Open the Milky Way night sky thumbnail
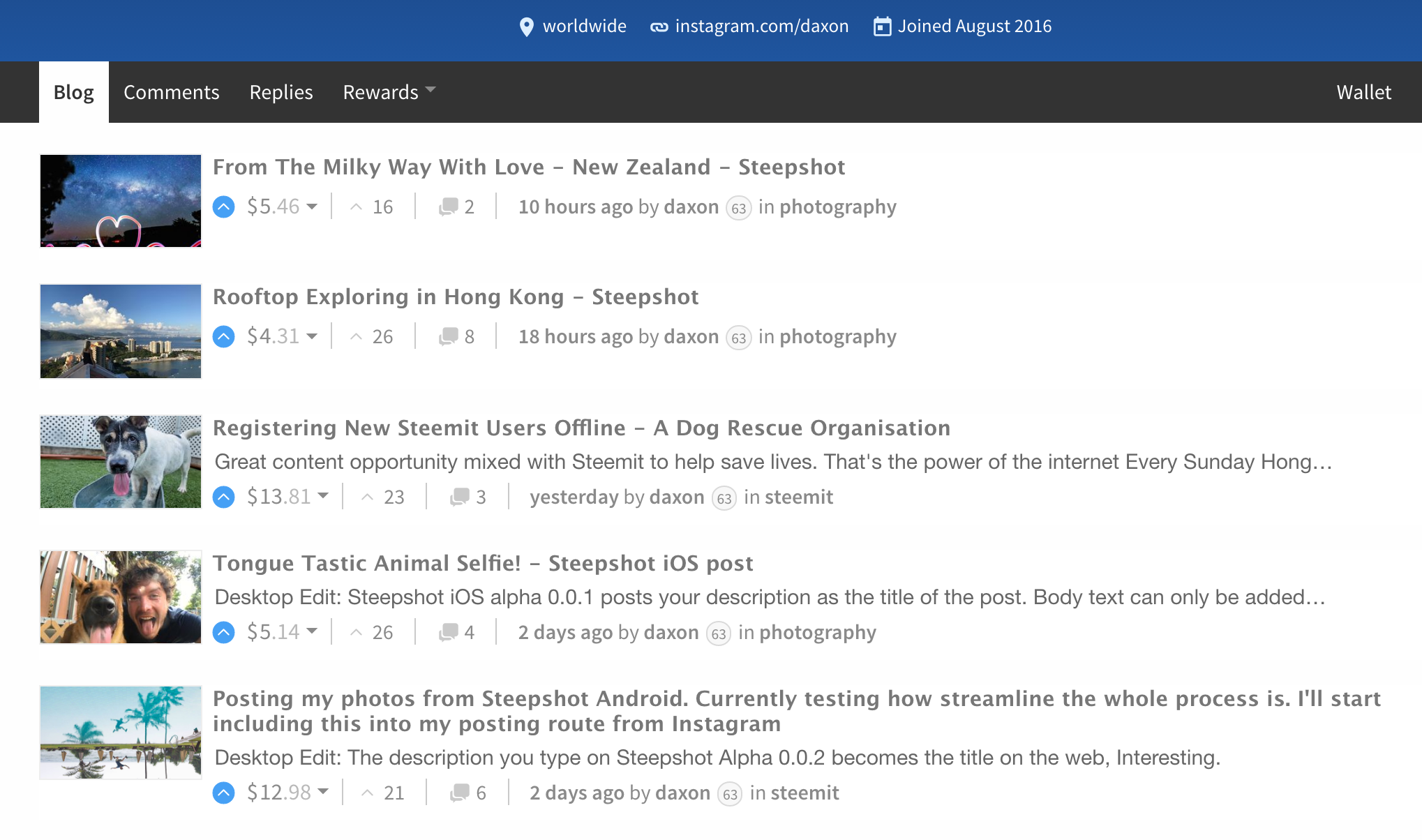 (x=121, y=201)
